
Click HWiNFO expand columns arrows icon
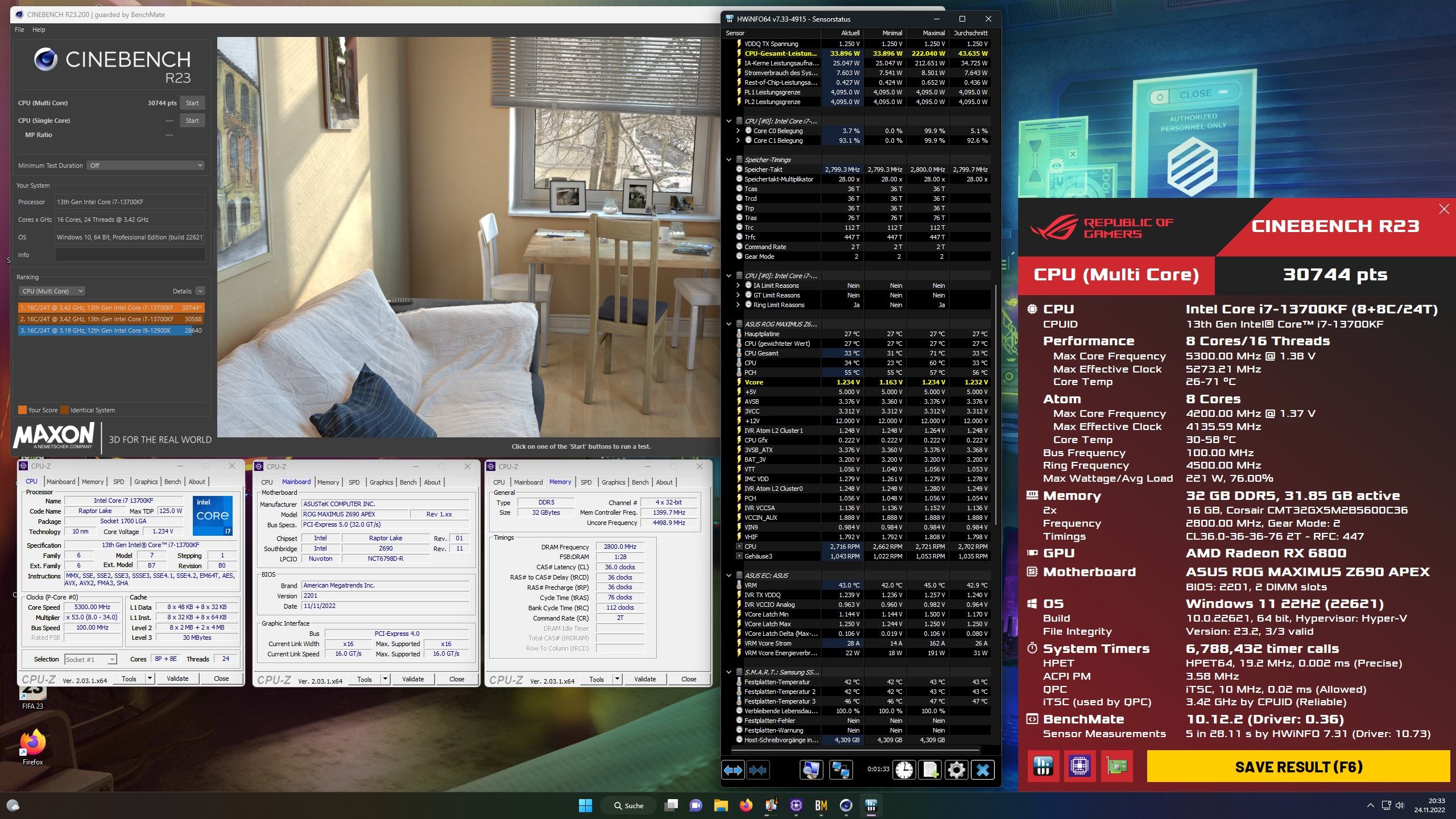click(733, 770)
